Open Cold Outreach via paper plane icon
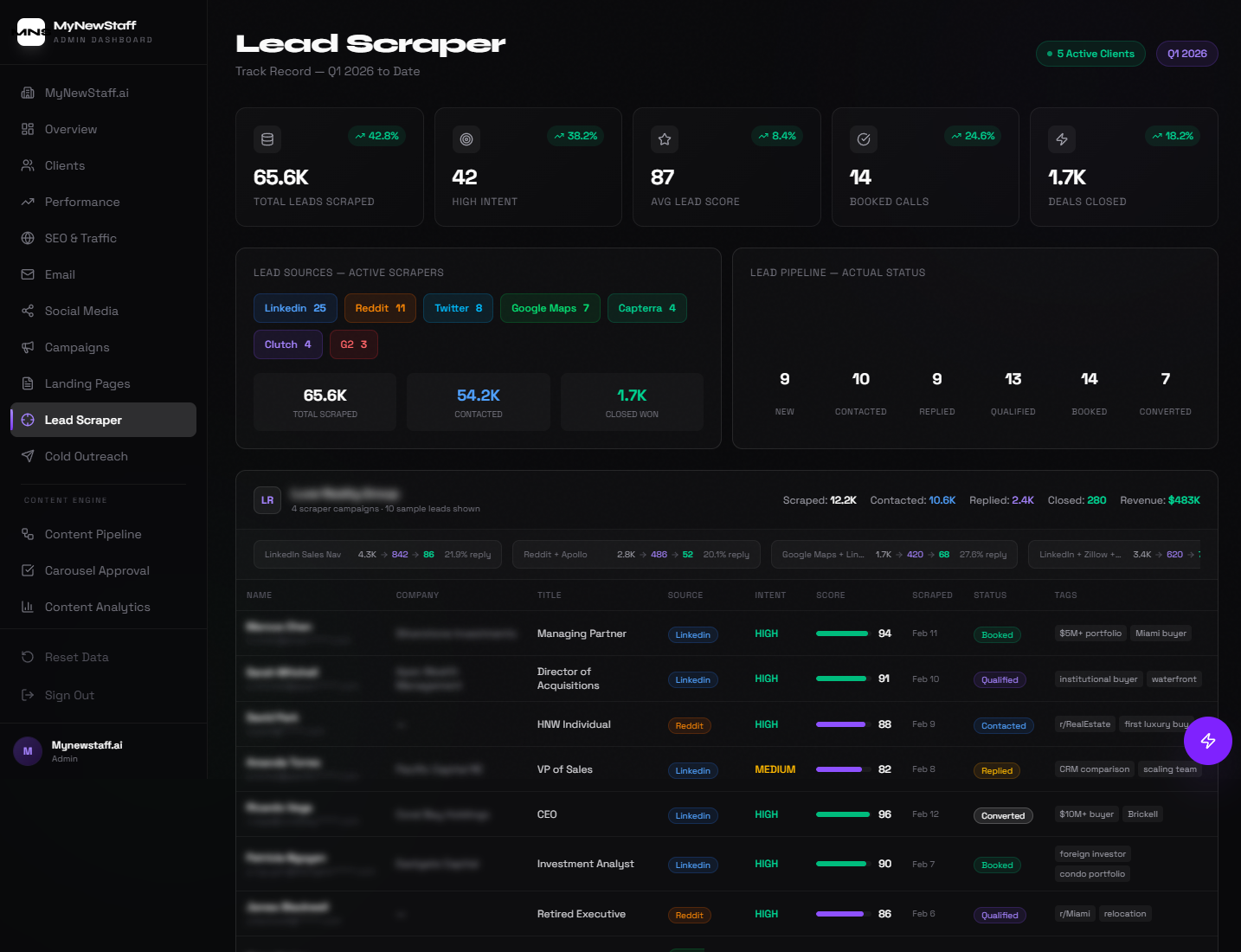Screen dimensions: 1241x952 28,456
